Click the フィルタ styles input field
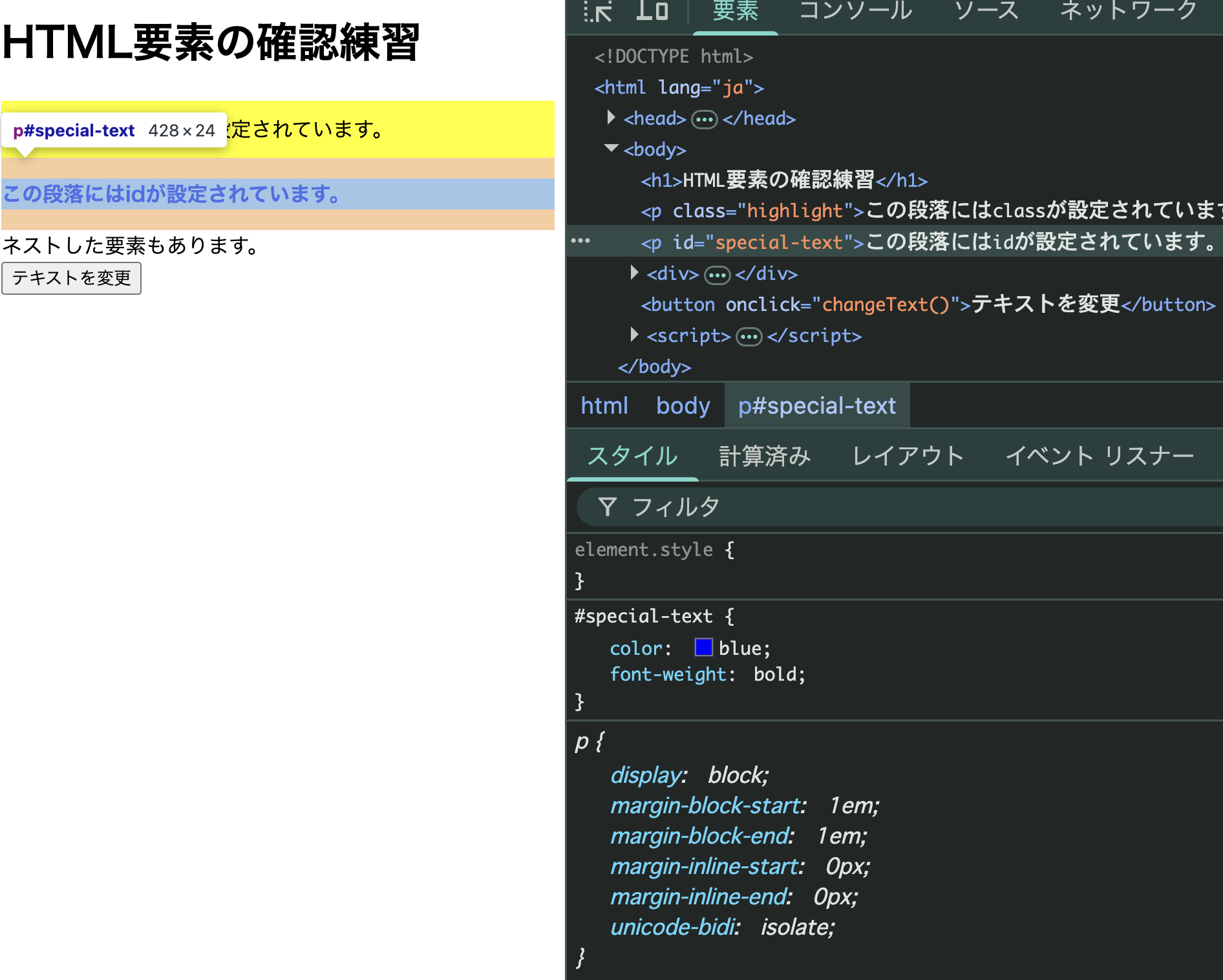 (x=905, y=507)
